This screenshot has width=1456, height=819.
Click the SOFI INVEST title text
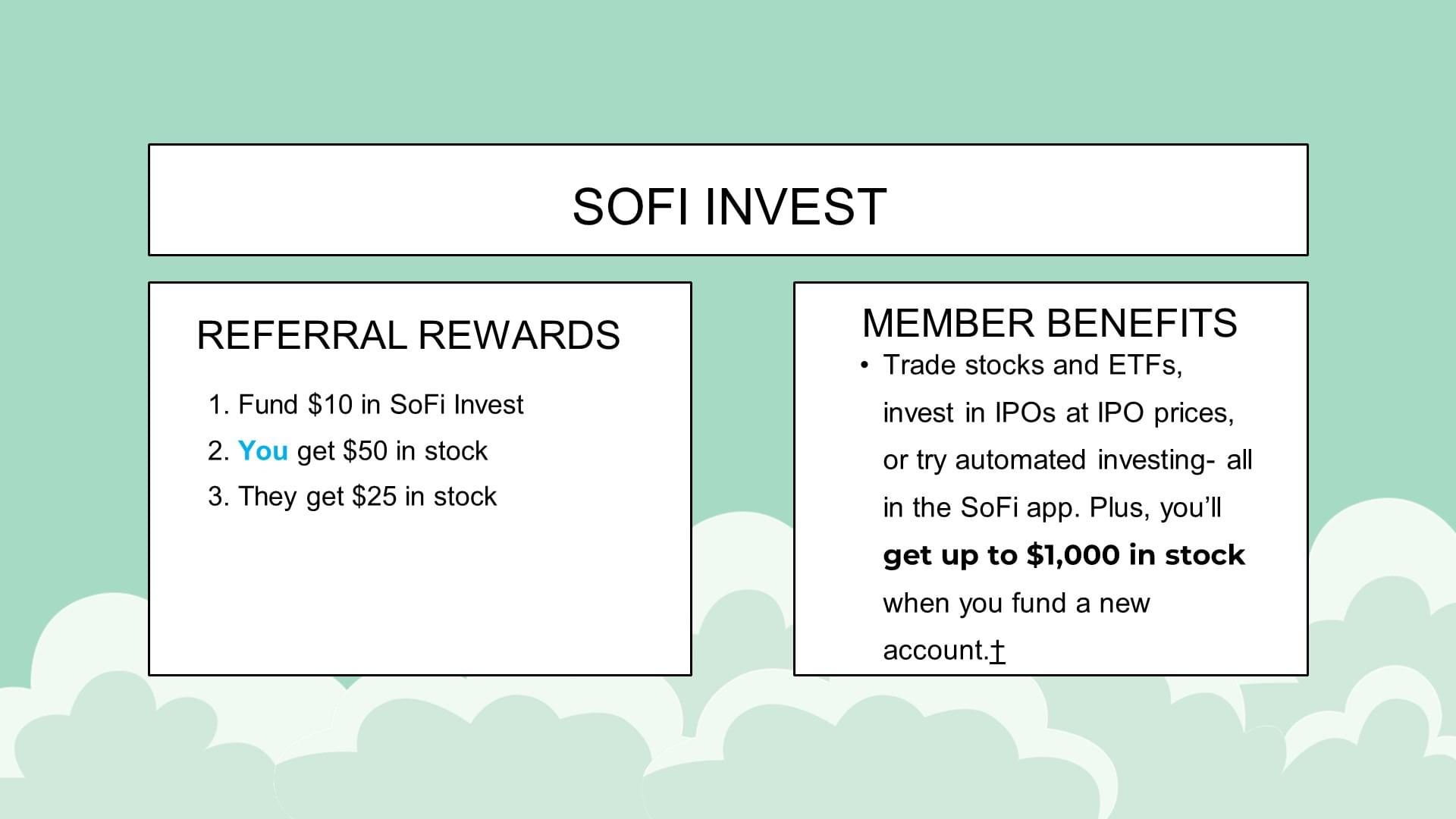tap(729, 206)
